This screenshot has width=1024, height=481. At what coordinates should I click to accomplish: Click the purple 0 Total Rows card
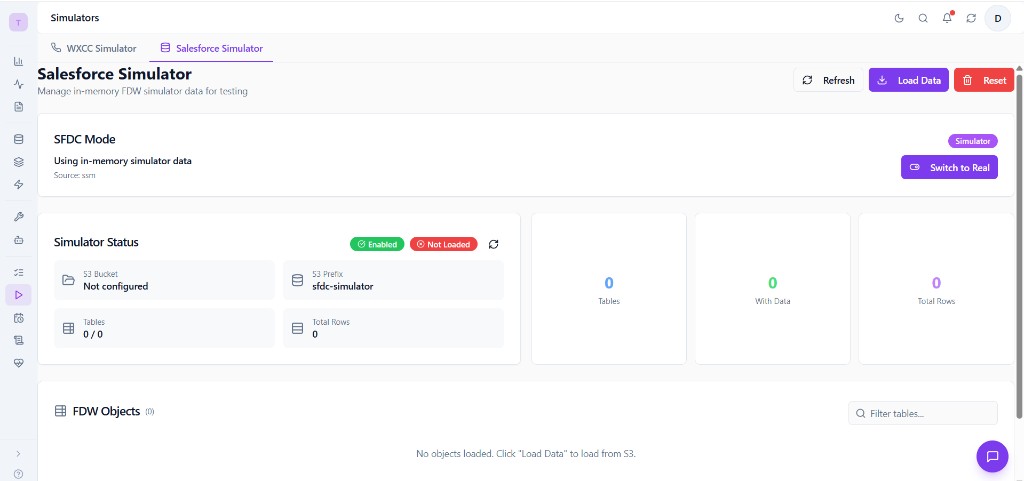[936, 288]
